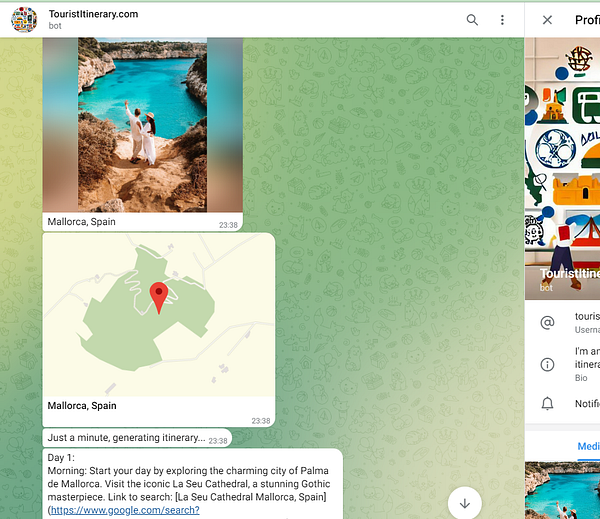Follow the google.com search link in the itinerary

pos(125,510)
